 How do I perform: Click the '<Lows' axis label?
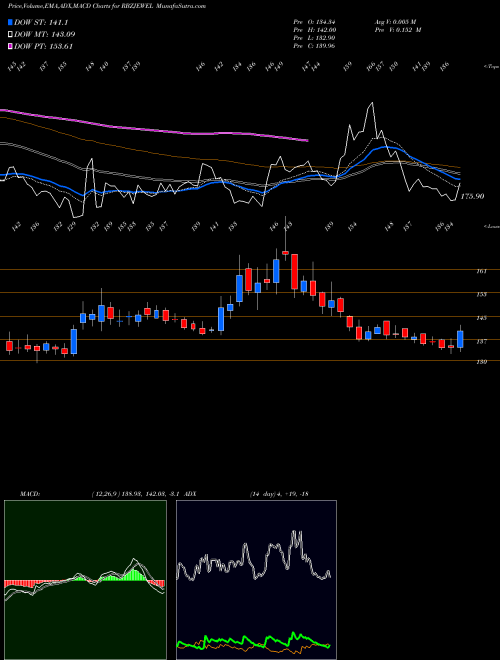pyautogui.click(x=491, y=226)
